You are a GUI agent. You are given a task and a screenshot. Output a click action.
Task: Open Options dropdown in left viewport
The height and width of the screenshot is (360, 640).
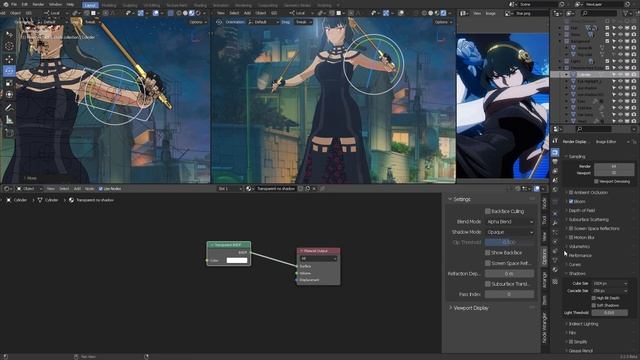click(x=198, y=22)
